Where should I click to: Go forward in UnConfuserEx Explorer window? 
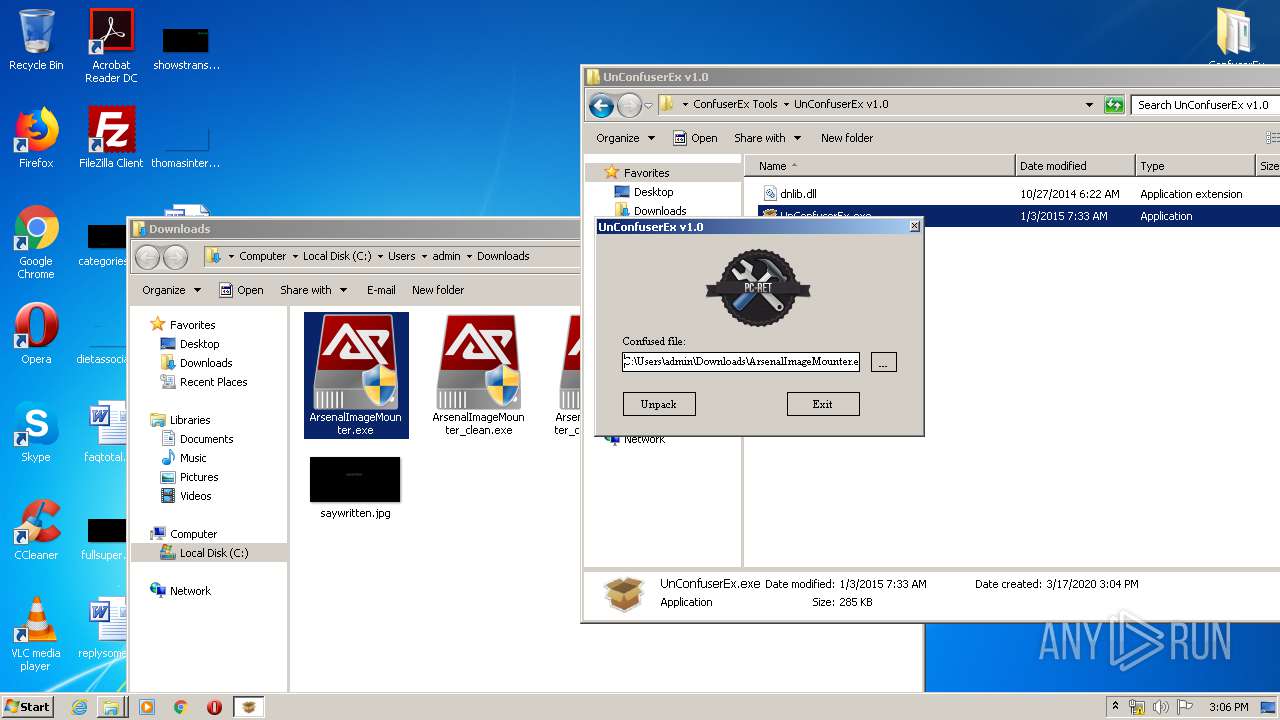coord(629,105)
